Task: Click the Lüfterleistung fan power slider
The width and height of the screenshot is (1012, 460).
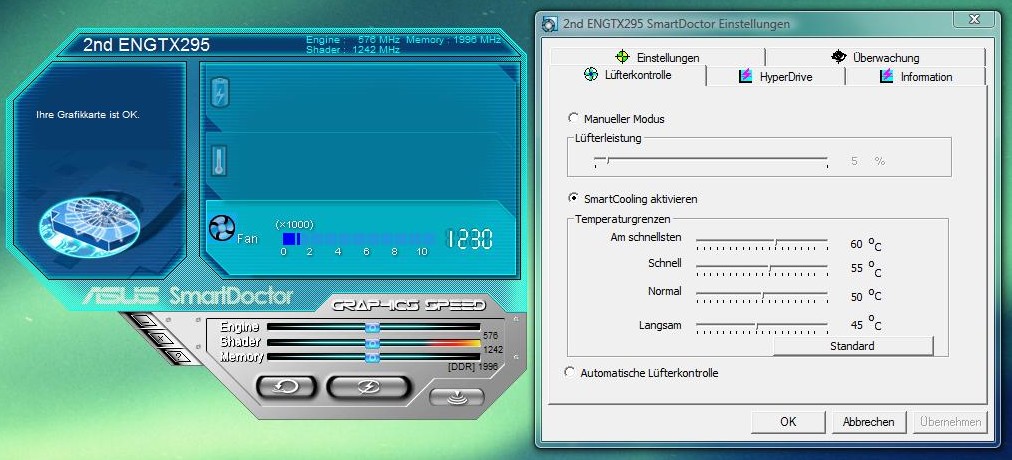Action: click(x=711, y=161)
